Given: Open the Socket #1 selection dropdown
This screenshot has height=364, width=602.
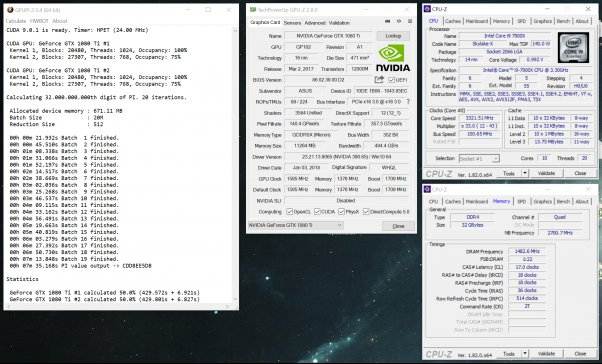Looking at the screenshot, I should 479,159.
